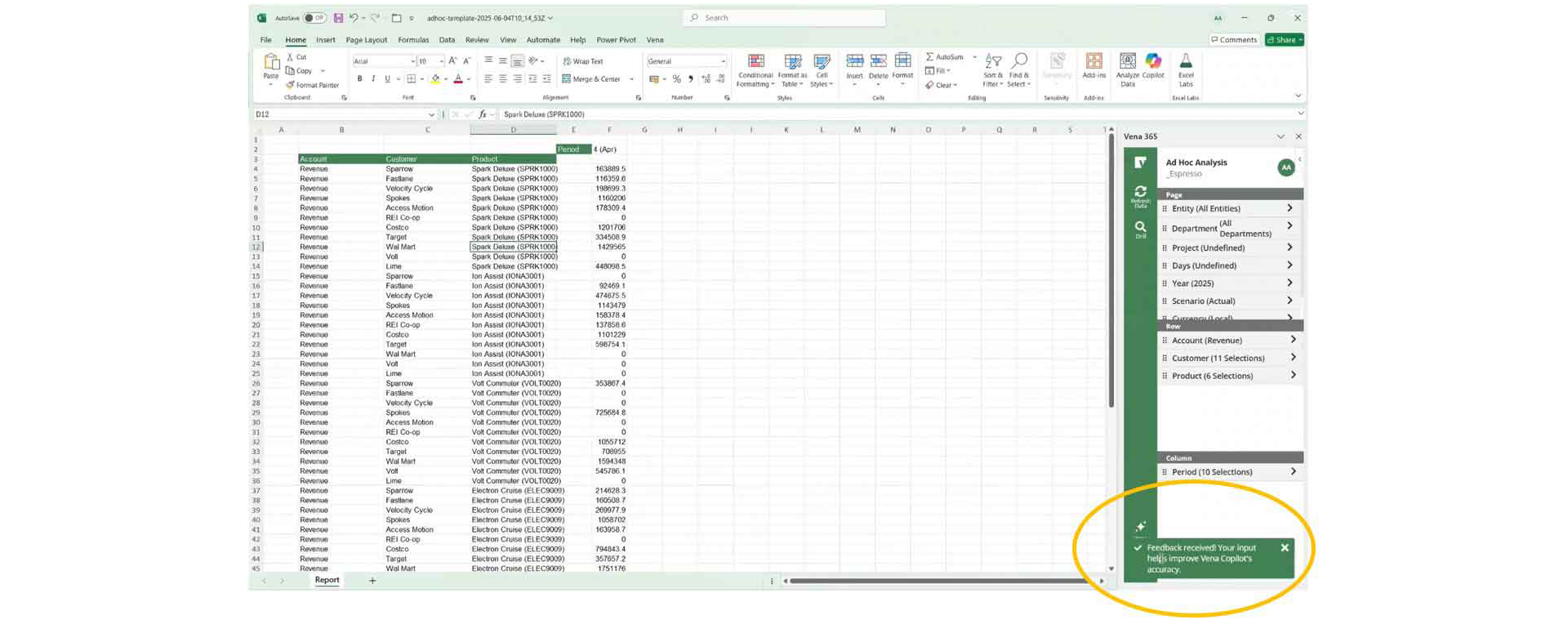The width and height of the screenshot is (1568, 629).
Task: Open the Name Box dropdown for D12
Action: click(x=431, y=114)
